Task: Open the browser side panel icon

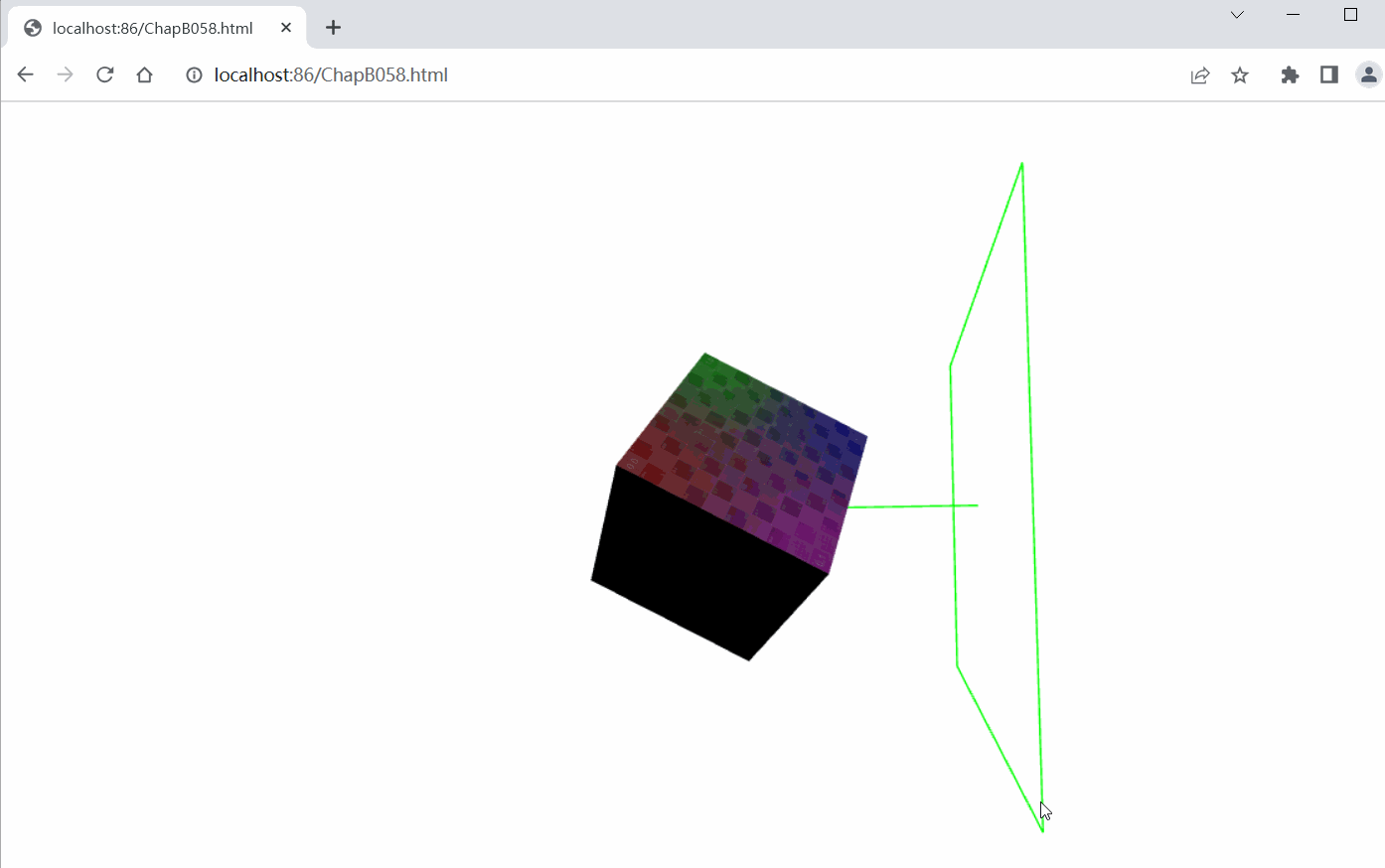Action: click(x=1328, y=74)
